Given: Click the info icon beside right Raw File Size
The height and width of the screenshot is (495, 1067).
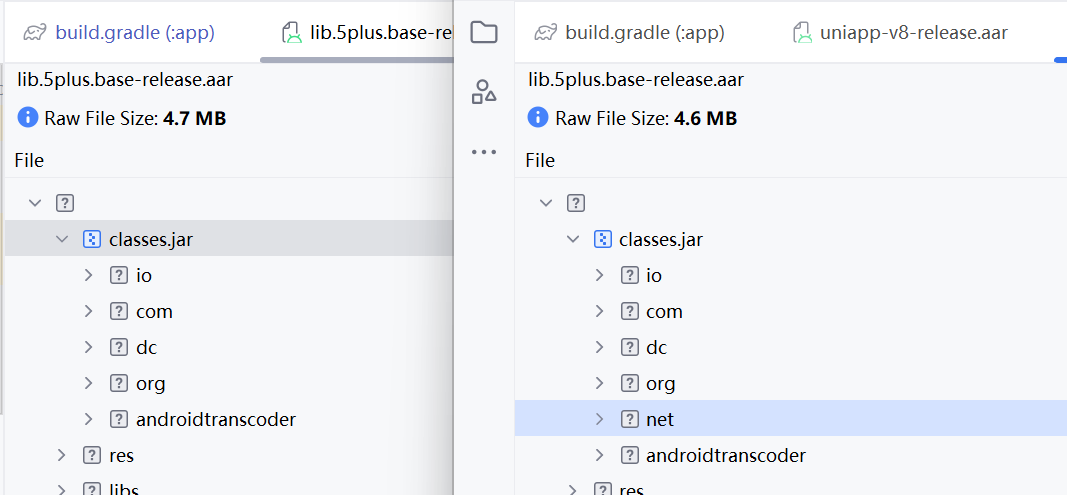Looking at the screenshot, I should click(x=538, y=118).
